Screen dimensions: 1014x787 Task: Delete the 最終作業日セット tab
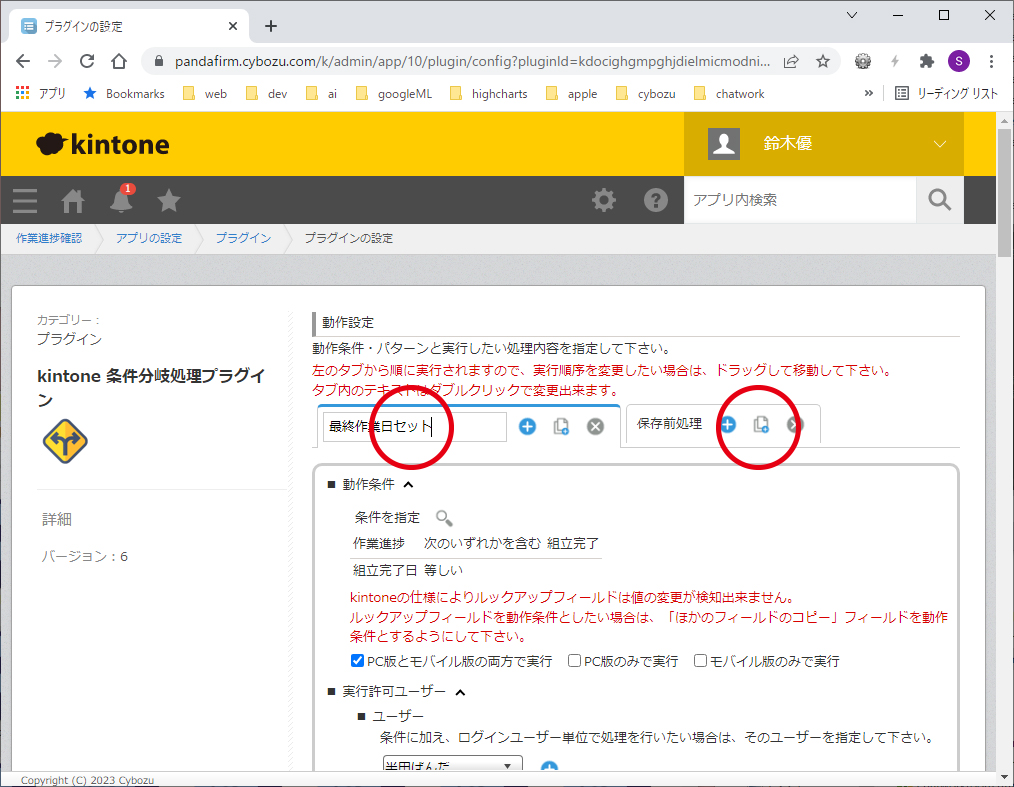[x=596, y=426]
